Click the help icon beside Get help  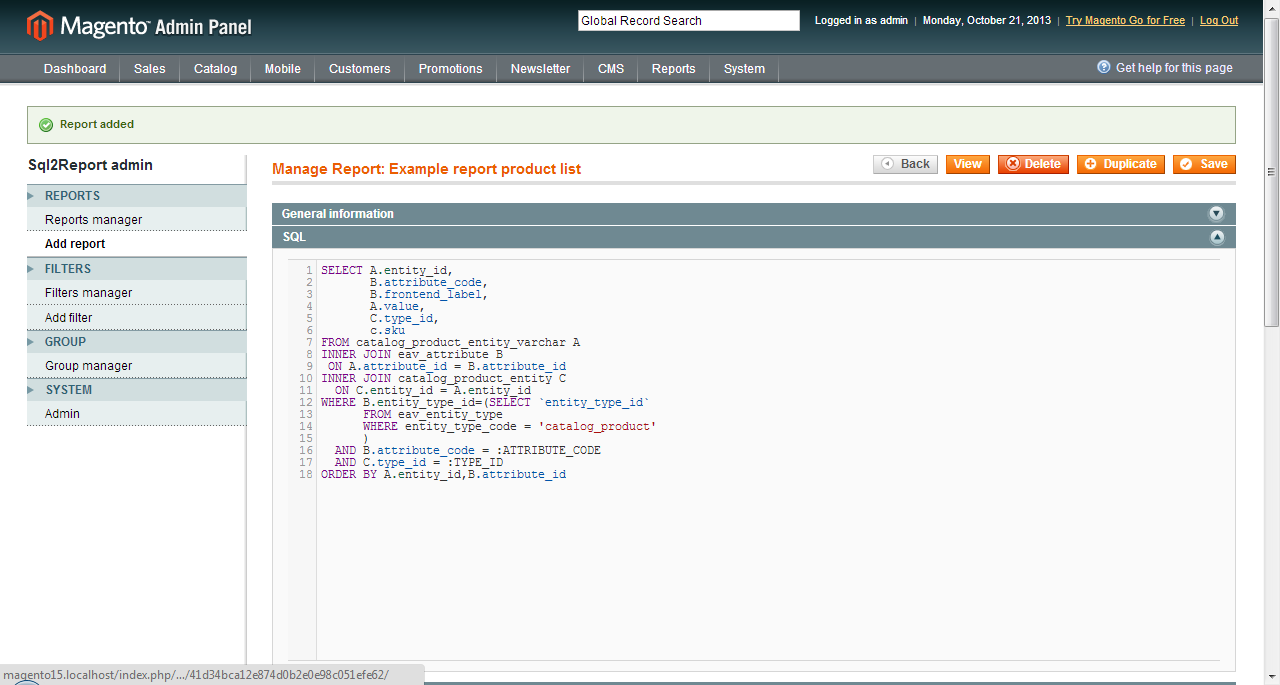coord(1104,67)
